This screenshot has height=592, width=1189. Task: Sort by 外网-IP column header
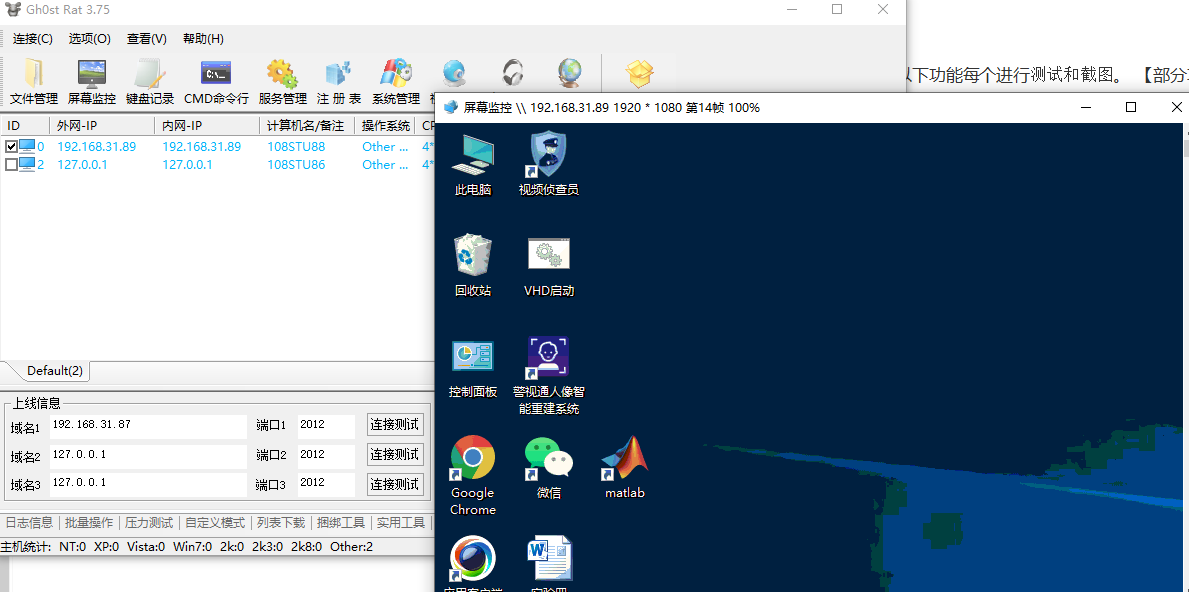(x=102, y=126)
